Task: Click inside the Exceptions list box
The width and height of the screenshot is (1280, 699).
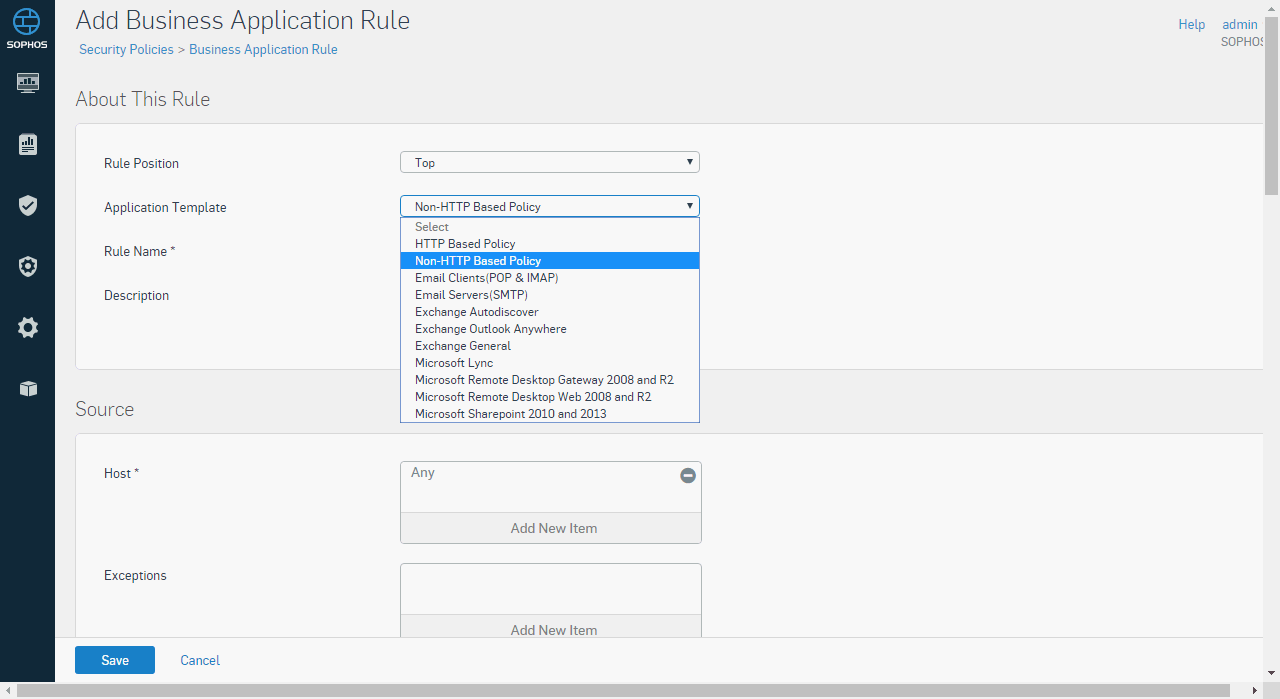Action: 551,589
